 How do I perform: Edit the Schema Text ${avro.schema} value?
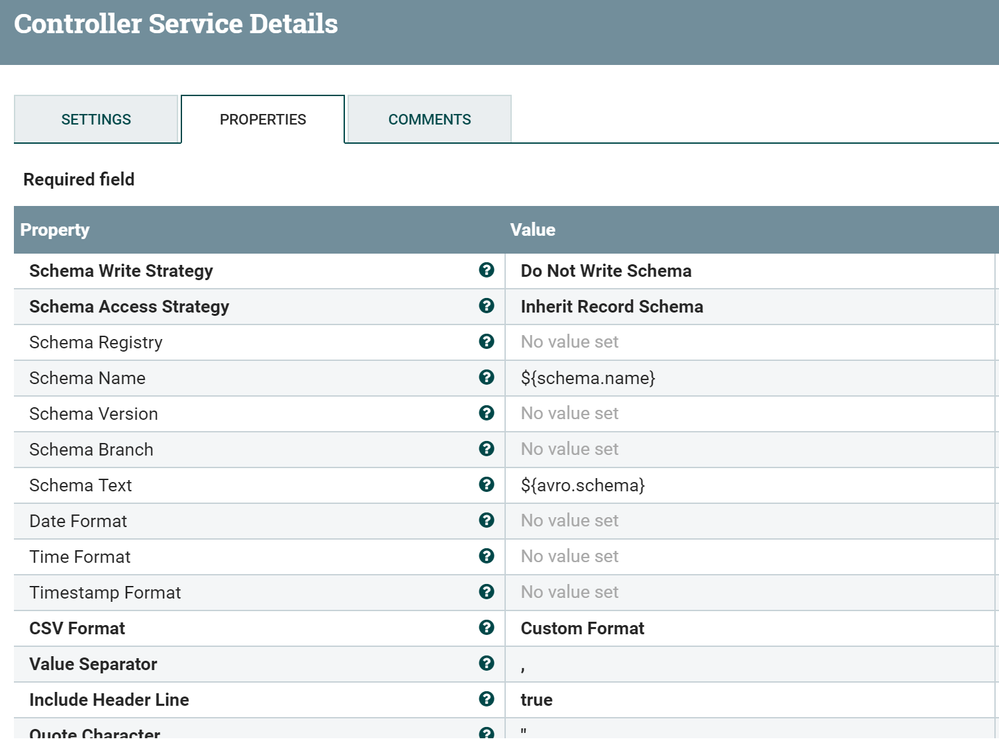pyautogui.click(x=583, y=485)
